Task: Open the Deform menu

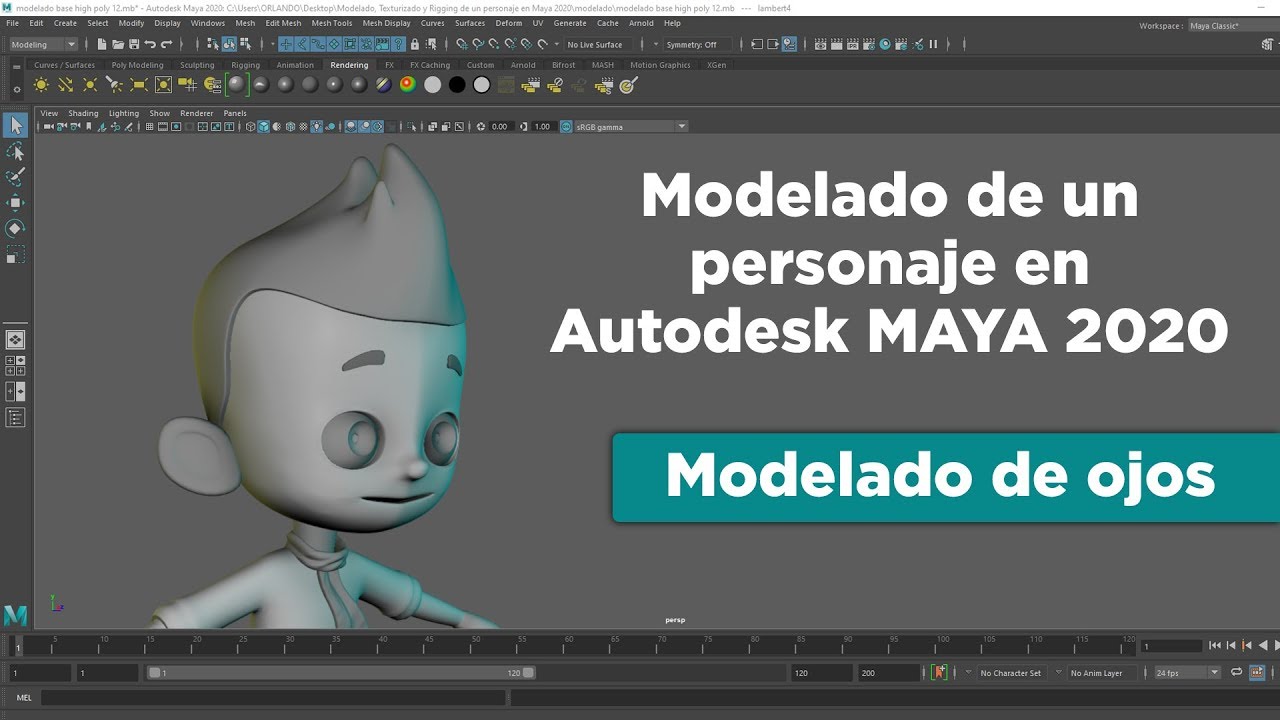Action: [509, 23]
